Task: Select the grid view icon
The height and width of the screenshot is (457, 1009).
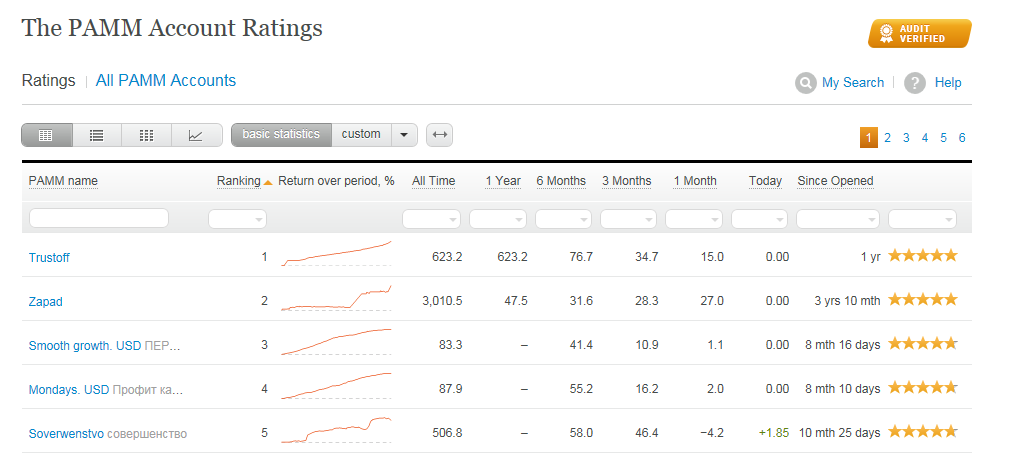Action: tap(146, 135)
